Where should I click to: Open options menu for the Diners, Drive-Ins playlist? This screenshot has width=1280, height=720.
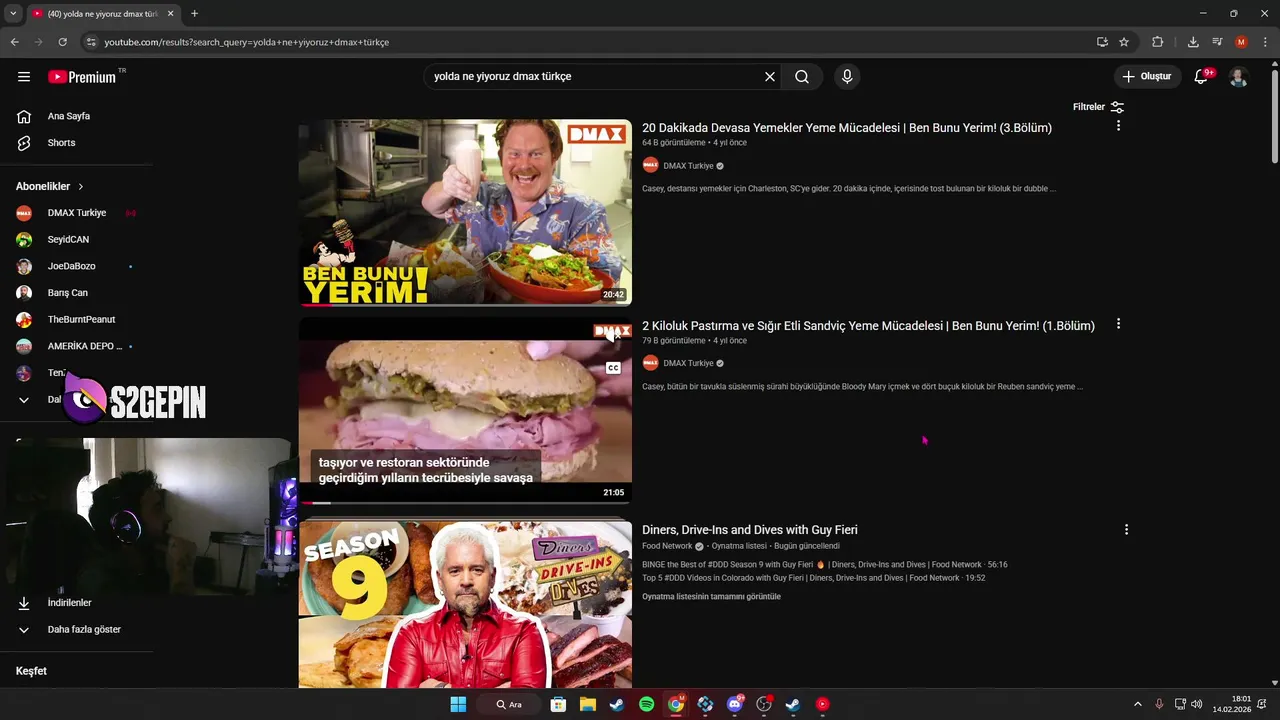[1126, 530]
